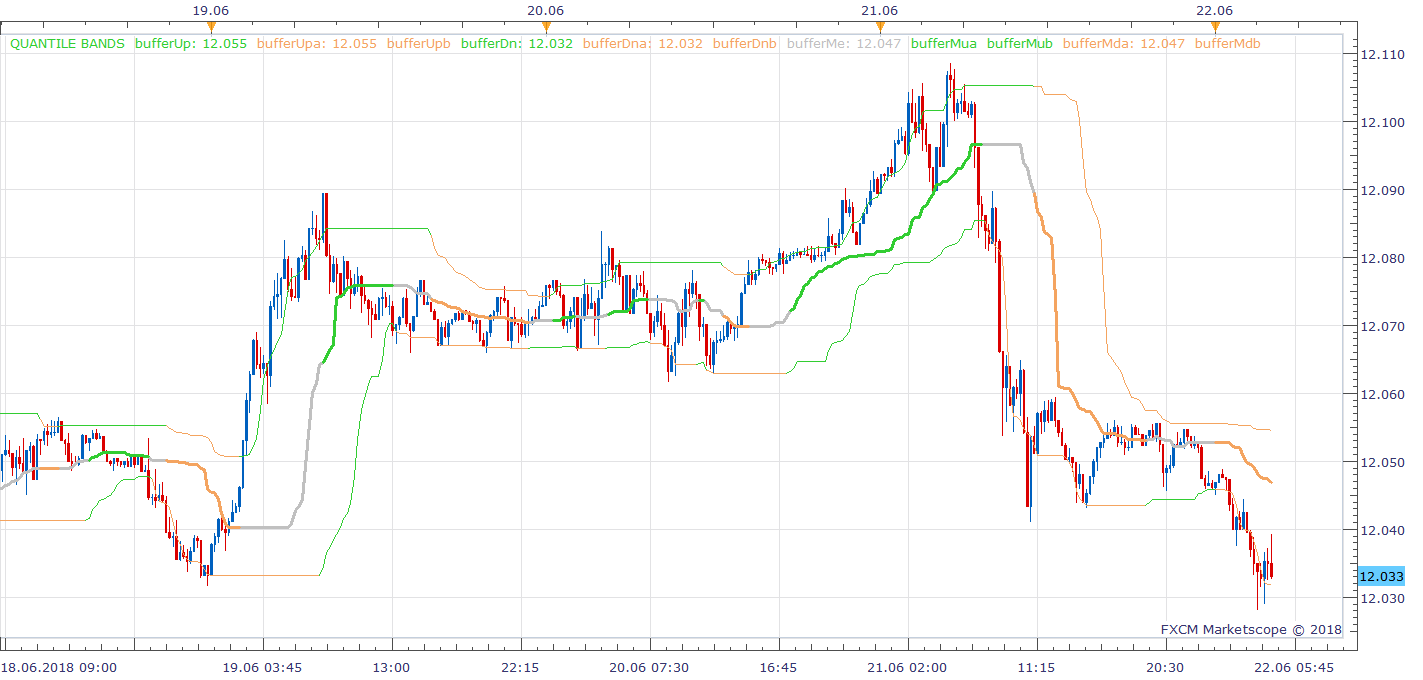Click the bufferMub legend entry

tap(1020, 44)
